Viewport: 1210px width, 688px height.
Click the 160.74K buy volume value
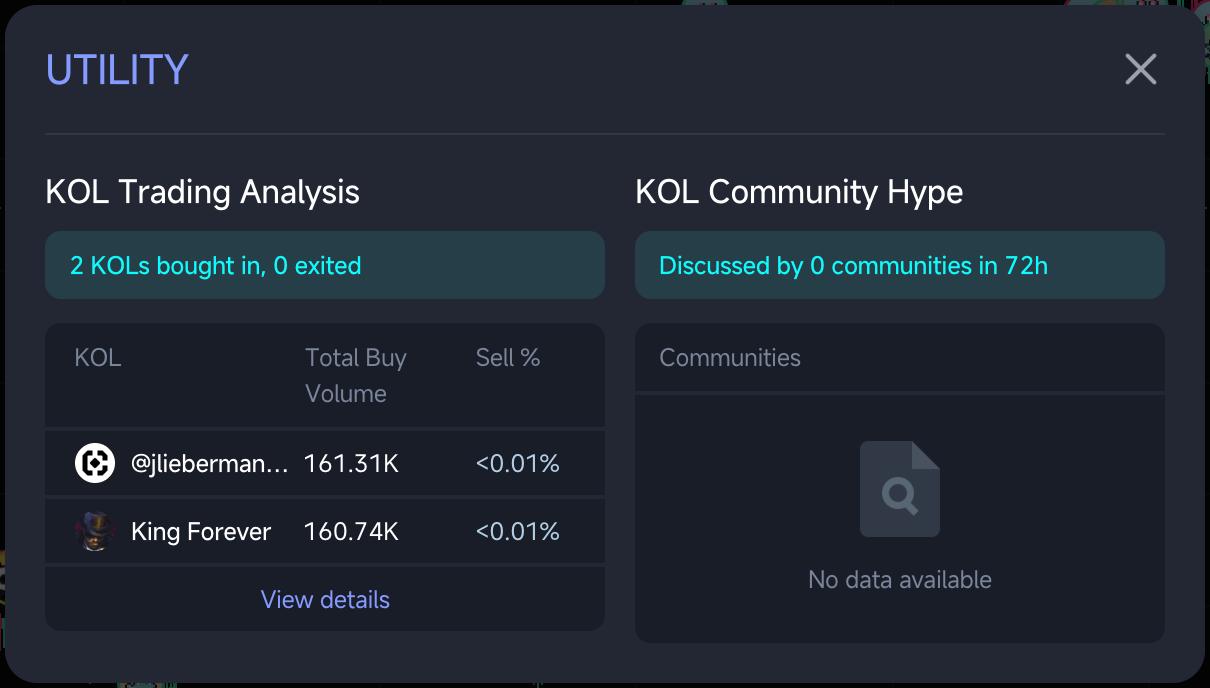coord(351,531)
